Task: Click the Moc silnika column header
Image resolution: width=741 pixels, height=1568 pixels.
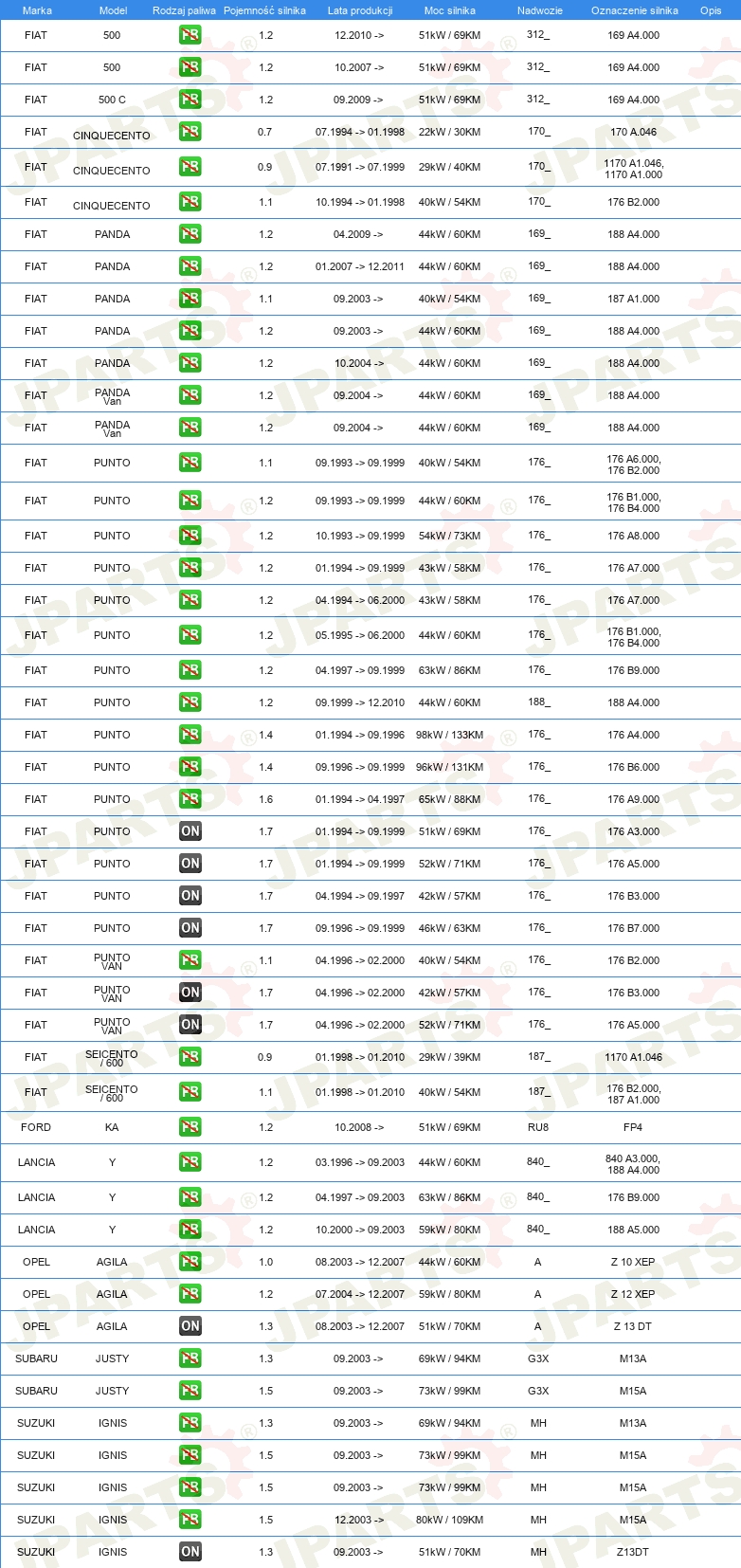Action: pyautogui.click(x=450, y=10)
